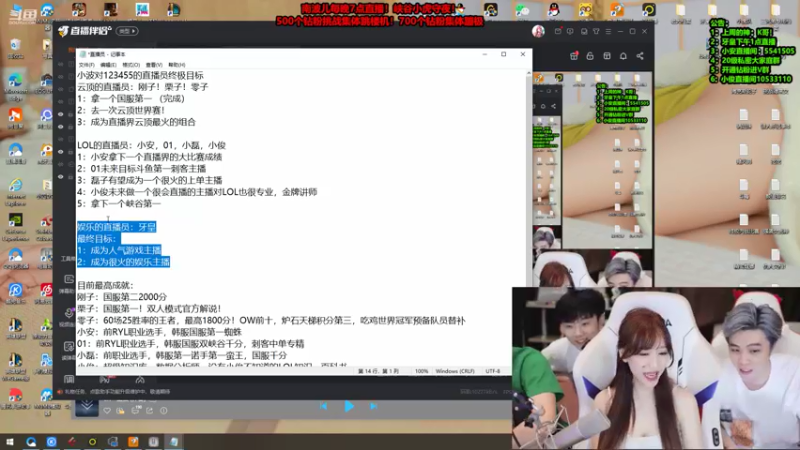Click the highlighted line '娱乐的直播员：牙星'

coord(116,227)
